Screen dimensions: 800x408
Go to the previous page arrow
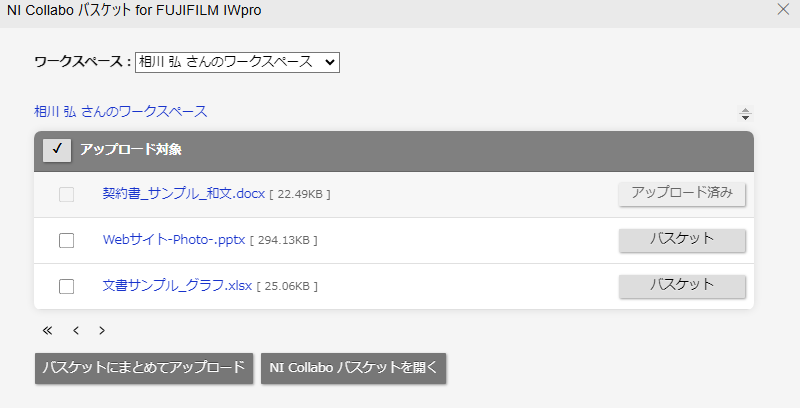click(x=76, y=330)
